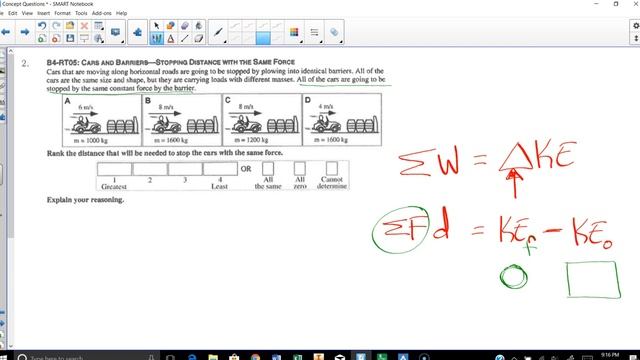Open the color palette grid
This screenshot has width=640, height=360.
pos(294,32)
